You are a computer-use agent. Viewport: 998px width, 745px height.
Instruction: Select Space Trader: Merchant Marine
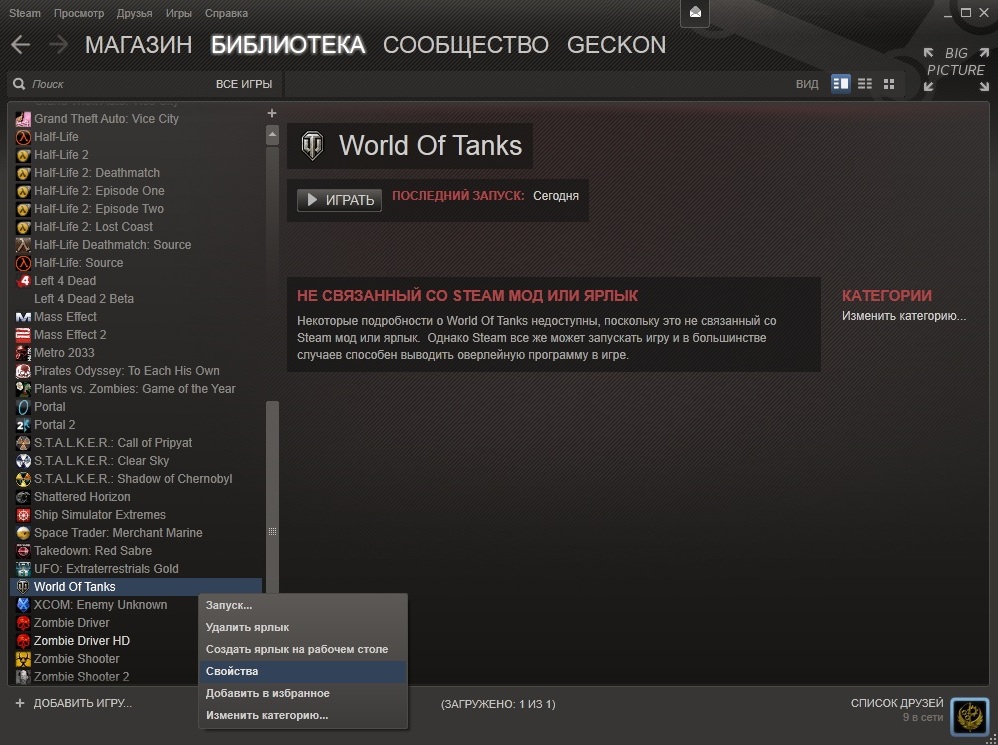click(137, 533)
